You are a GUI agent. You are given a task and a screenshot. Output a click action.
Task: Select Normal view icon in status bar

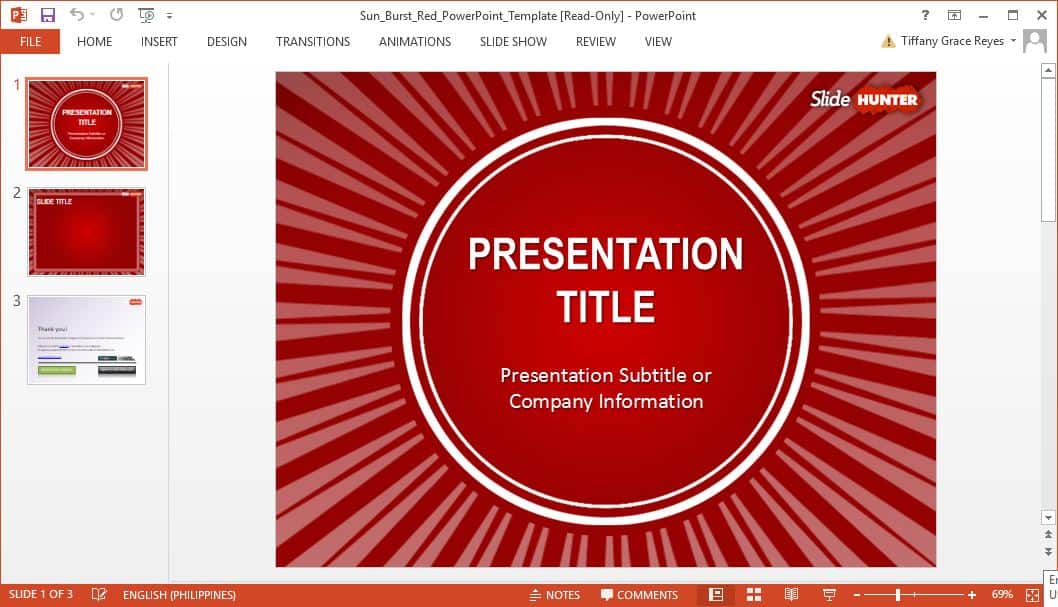click(716, 594)
